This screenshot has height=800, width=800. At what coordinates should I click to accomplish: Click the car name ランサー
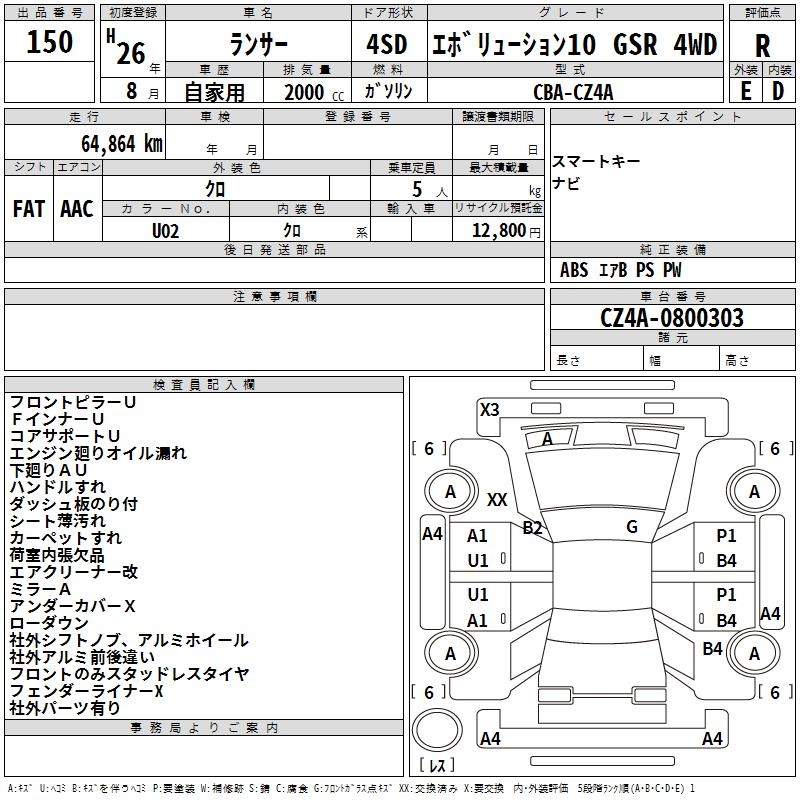[x=259, y=44]
